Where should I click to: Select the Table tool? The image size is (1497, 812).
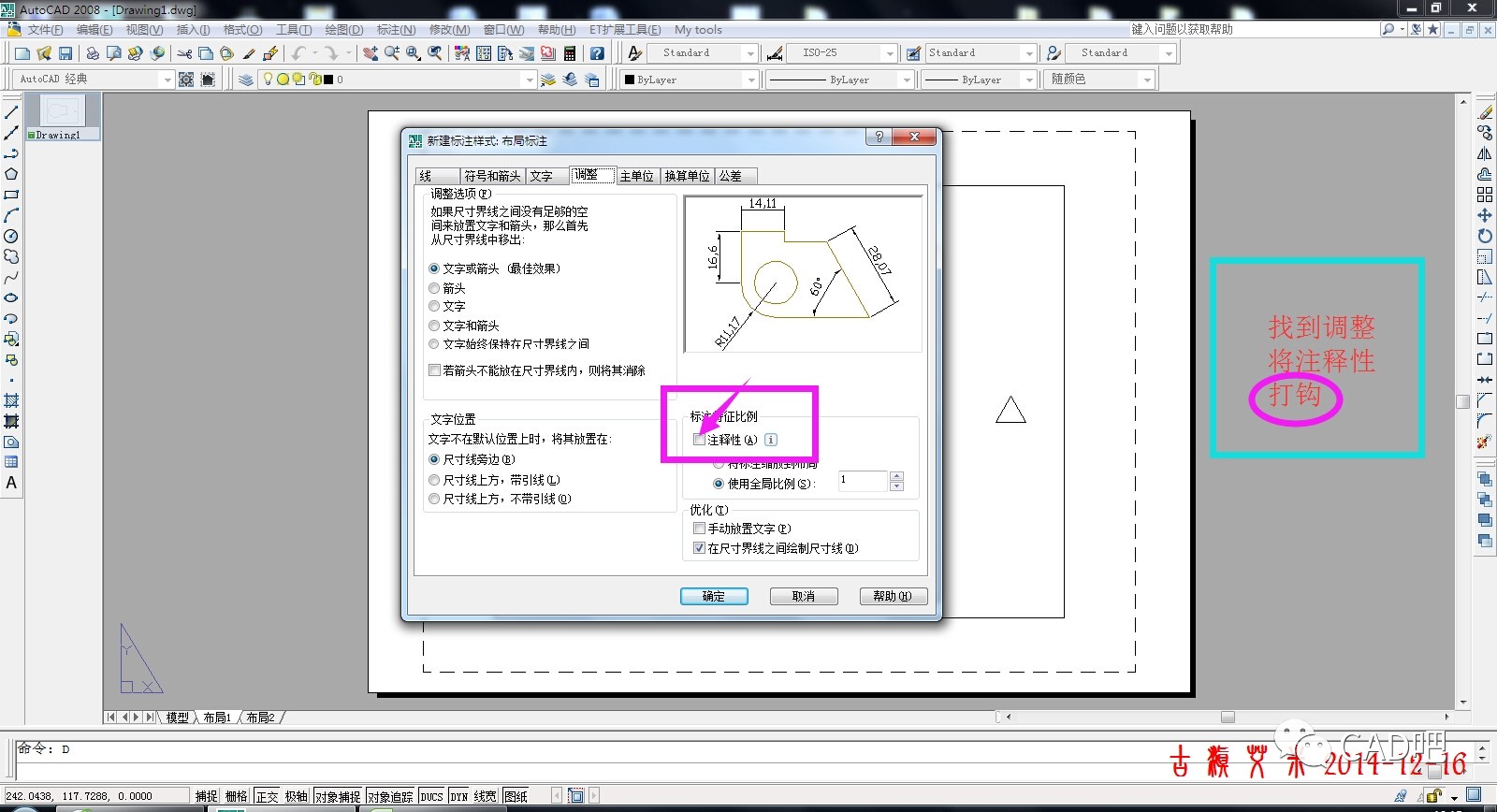point(11,462)
